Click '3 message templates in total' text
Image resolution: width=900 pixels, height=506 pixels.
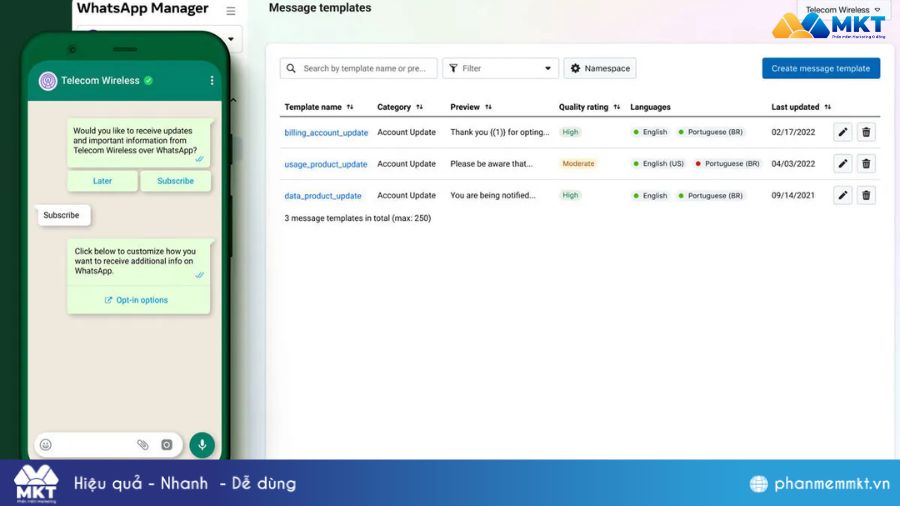click(358, 218)
